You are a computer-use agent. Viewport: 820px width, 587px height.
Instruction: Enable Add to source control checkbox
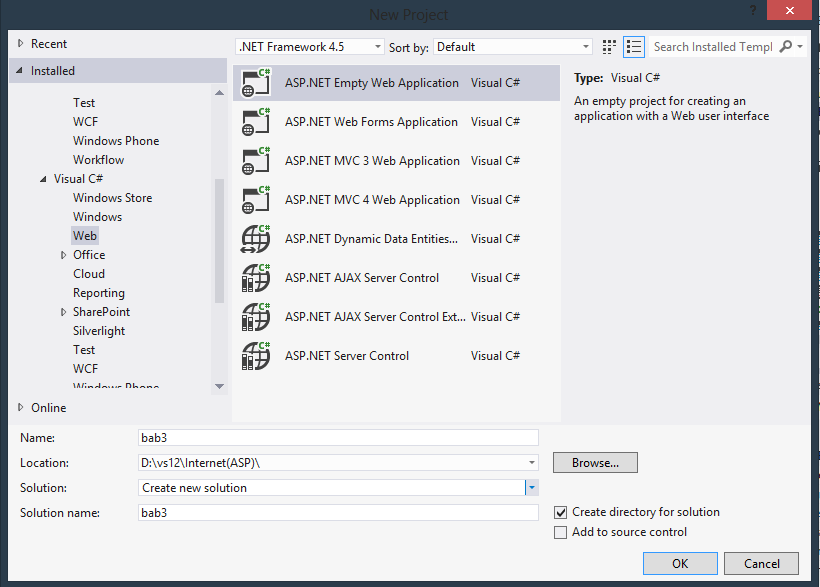pyautogui.click(x=560, y=532)
